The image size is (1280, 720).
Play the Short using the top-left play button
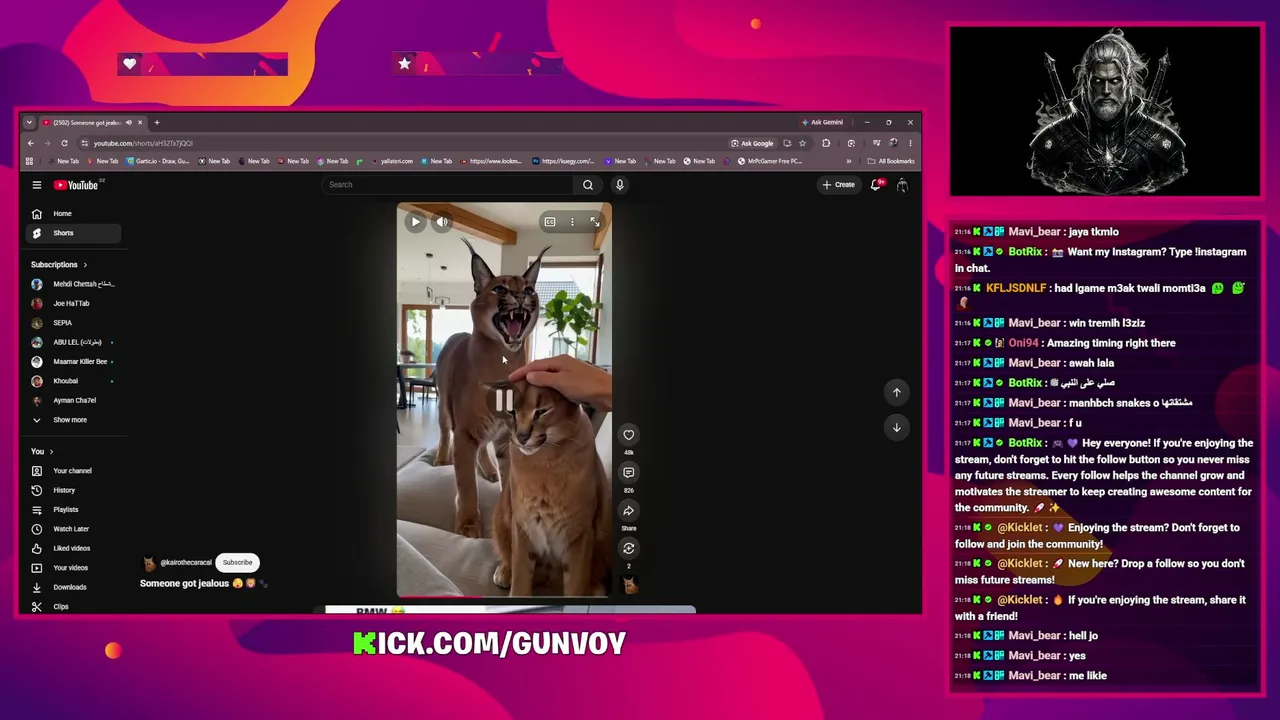(x=415, y=222)
